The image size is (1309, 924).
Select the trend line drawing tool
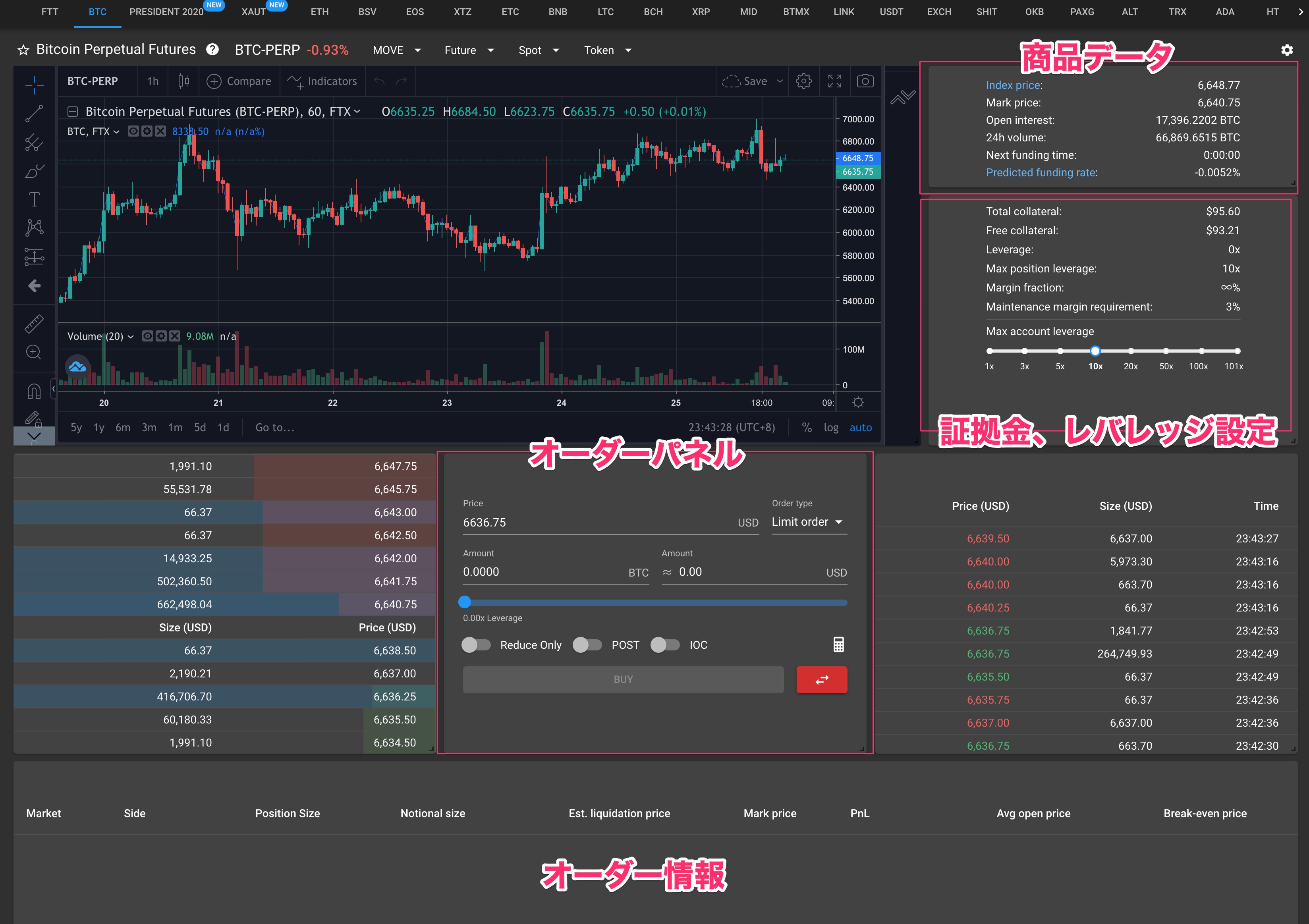pos(34,114)
